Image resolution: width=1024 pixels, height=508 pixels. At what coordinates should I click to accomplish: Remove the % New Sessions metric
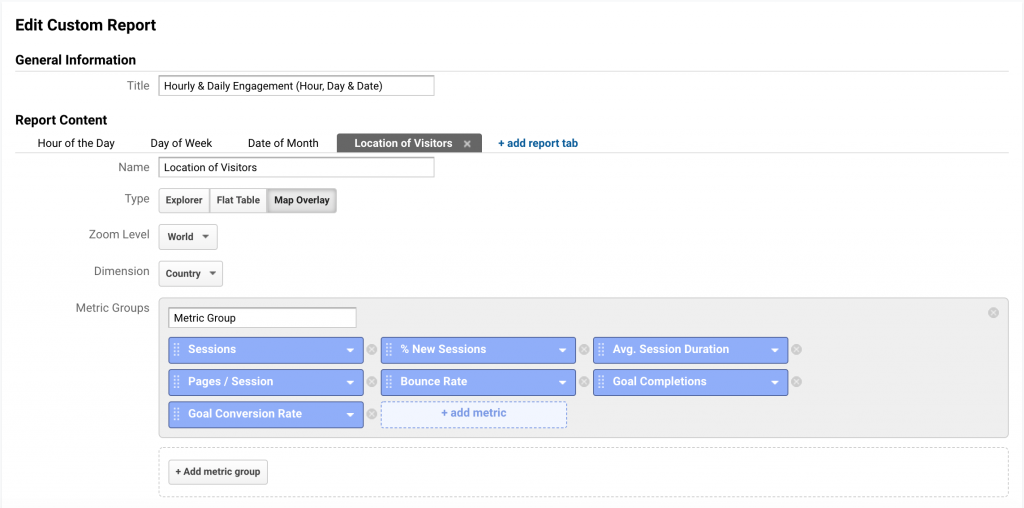tap(584, 350)
